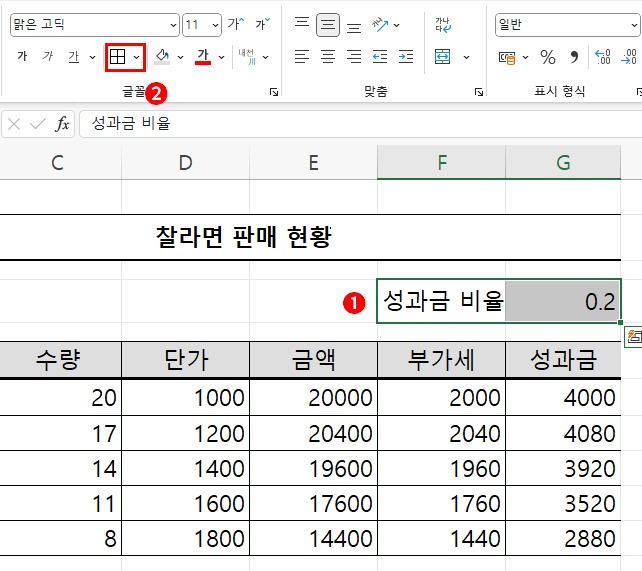Viewport: 642px width, 571px height.
Task: Open merge and center dropdown arrow
Action: (x=466, y=57)
